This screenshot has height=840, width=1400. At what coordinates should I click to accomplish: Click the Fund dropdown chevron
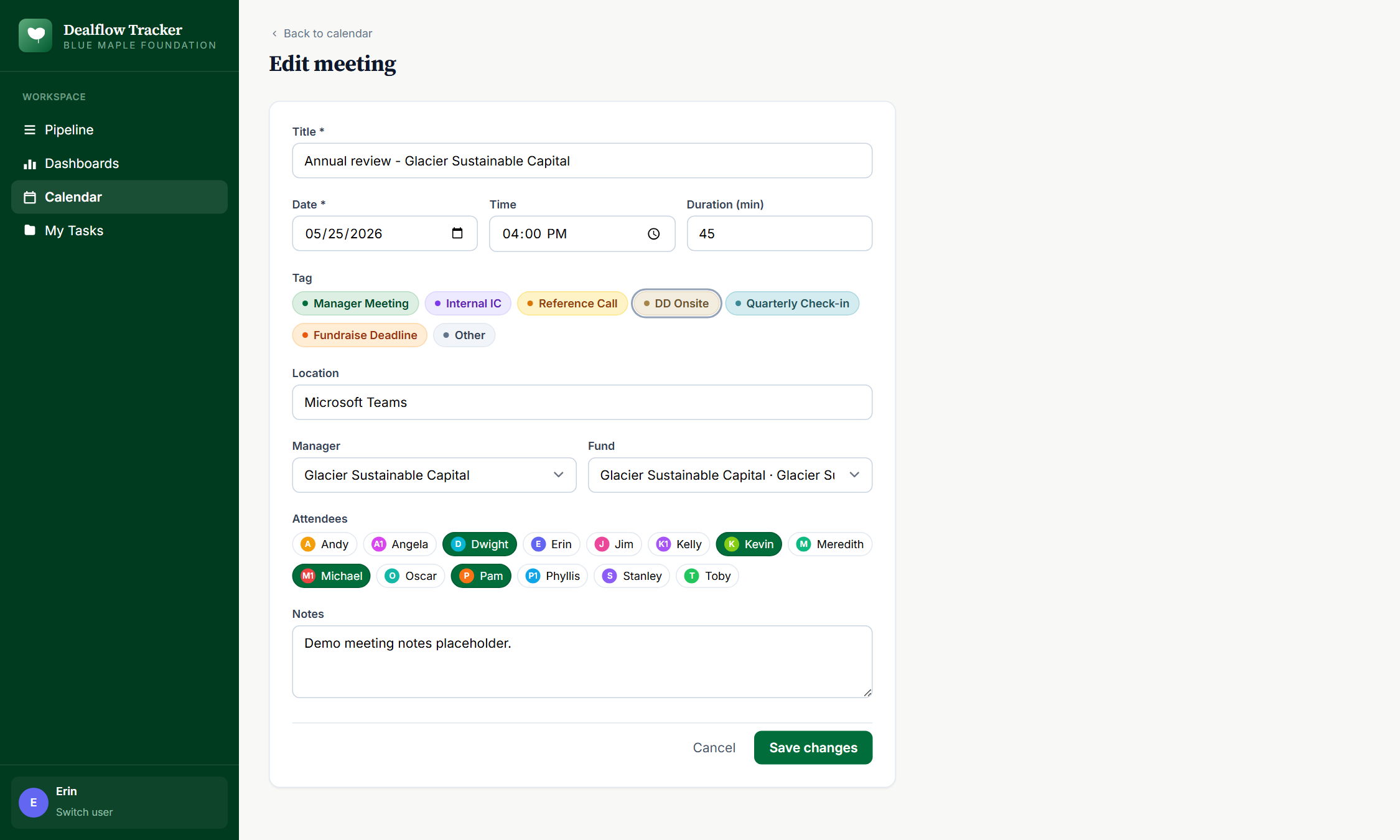(x=855, y=475)
